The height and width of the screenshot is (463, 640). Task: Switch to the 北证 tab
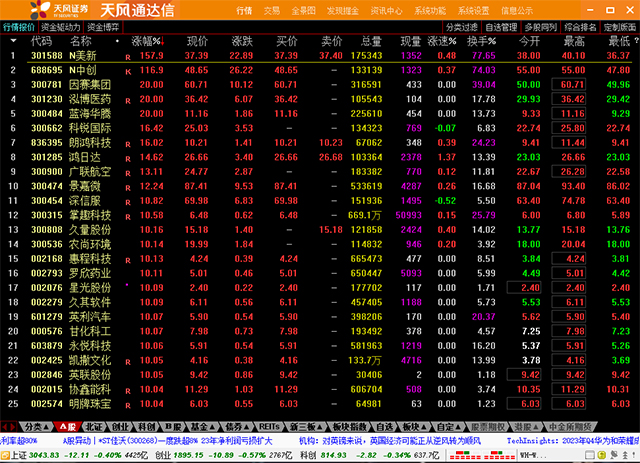[x=94, y=427]
